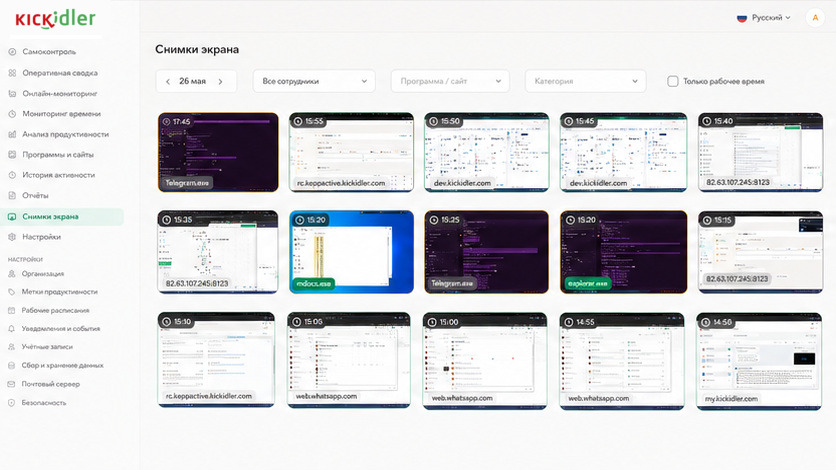Click the Самоконтроль sidebar icon
Viewport: 836px width, 470px height.
pos(12,52)
